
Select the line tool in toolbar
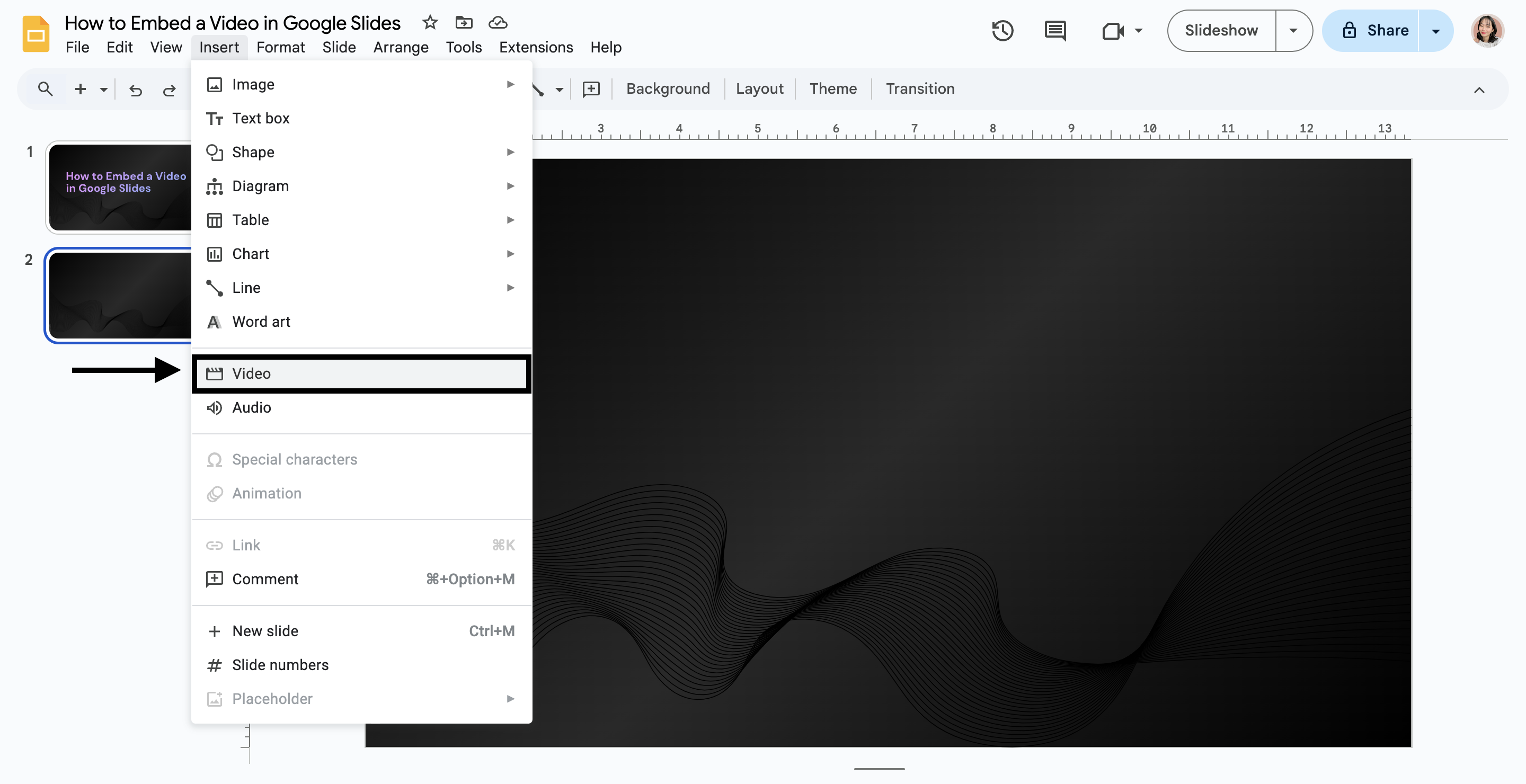point(538,90)
